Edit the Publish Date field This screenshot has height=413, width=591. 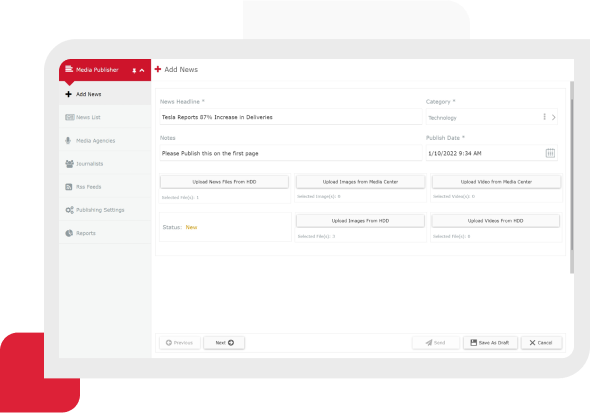[x=491, y=153]
